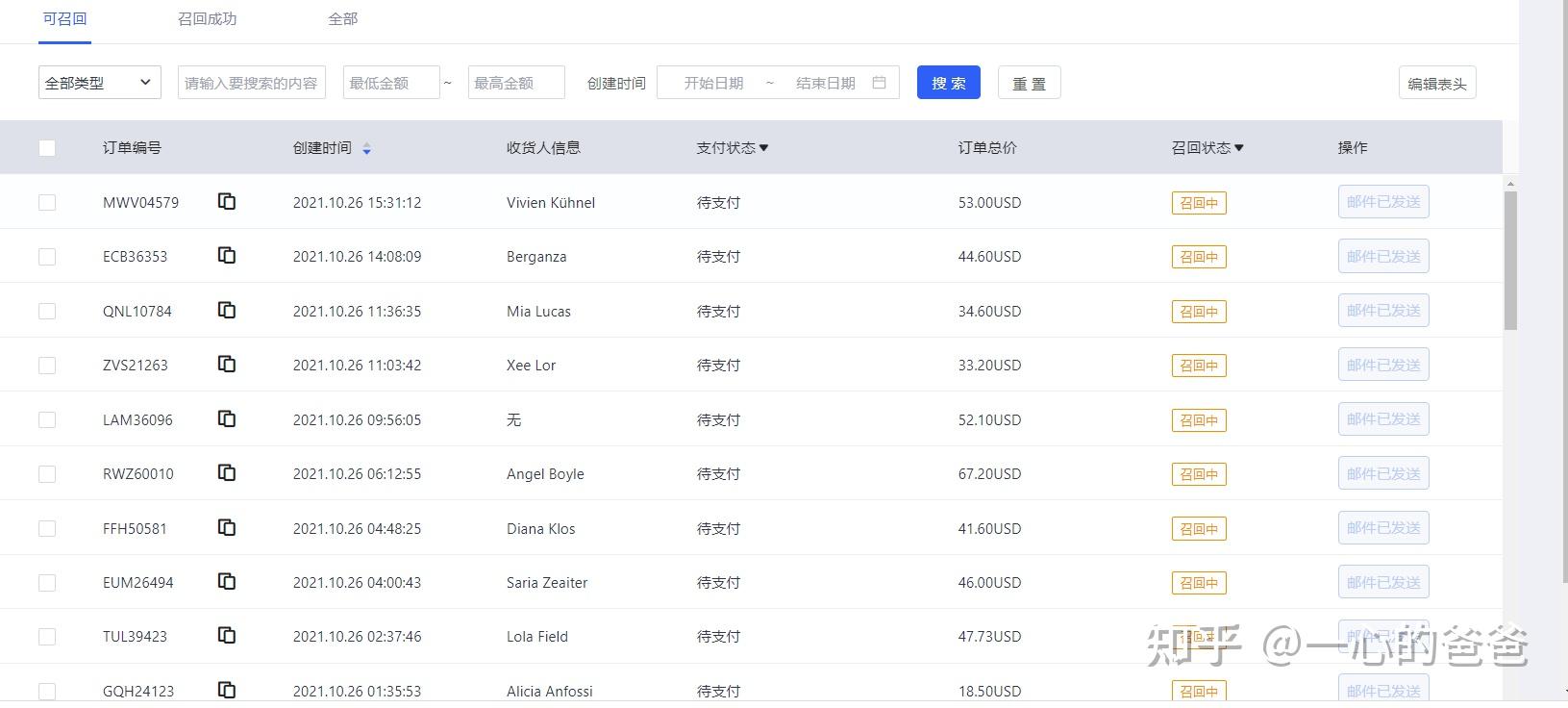Open the 召回状态 column filter
Viewport: 1568px width, 708px height.
pyautogui.click(x=1238, y=148)
